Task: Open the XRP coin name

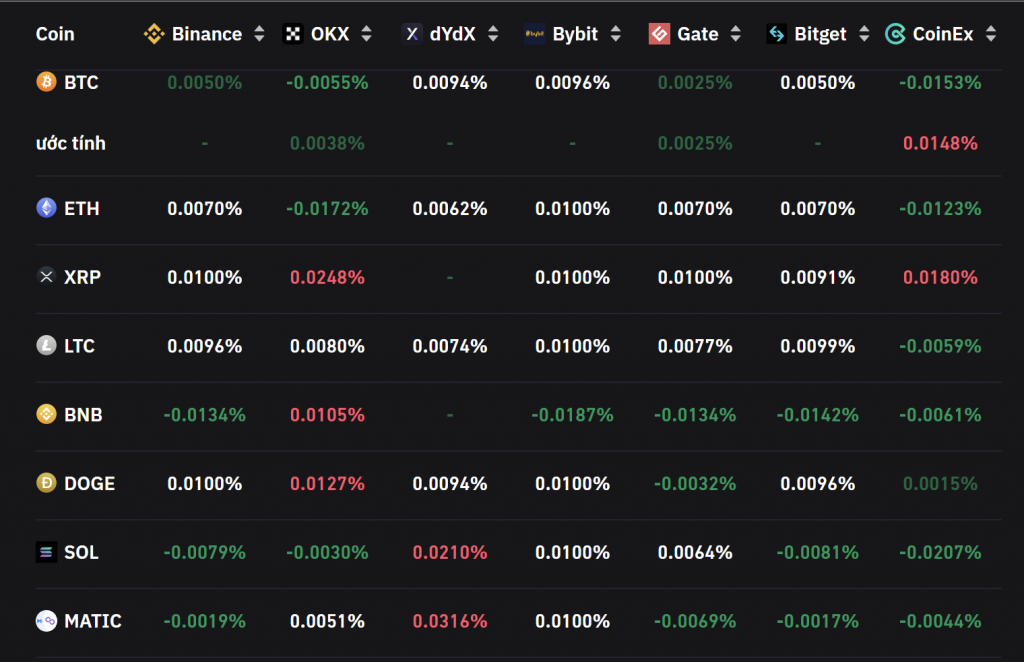Action: coord(82,277)
